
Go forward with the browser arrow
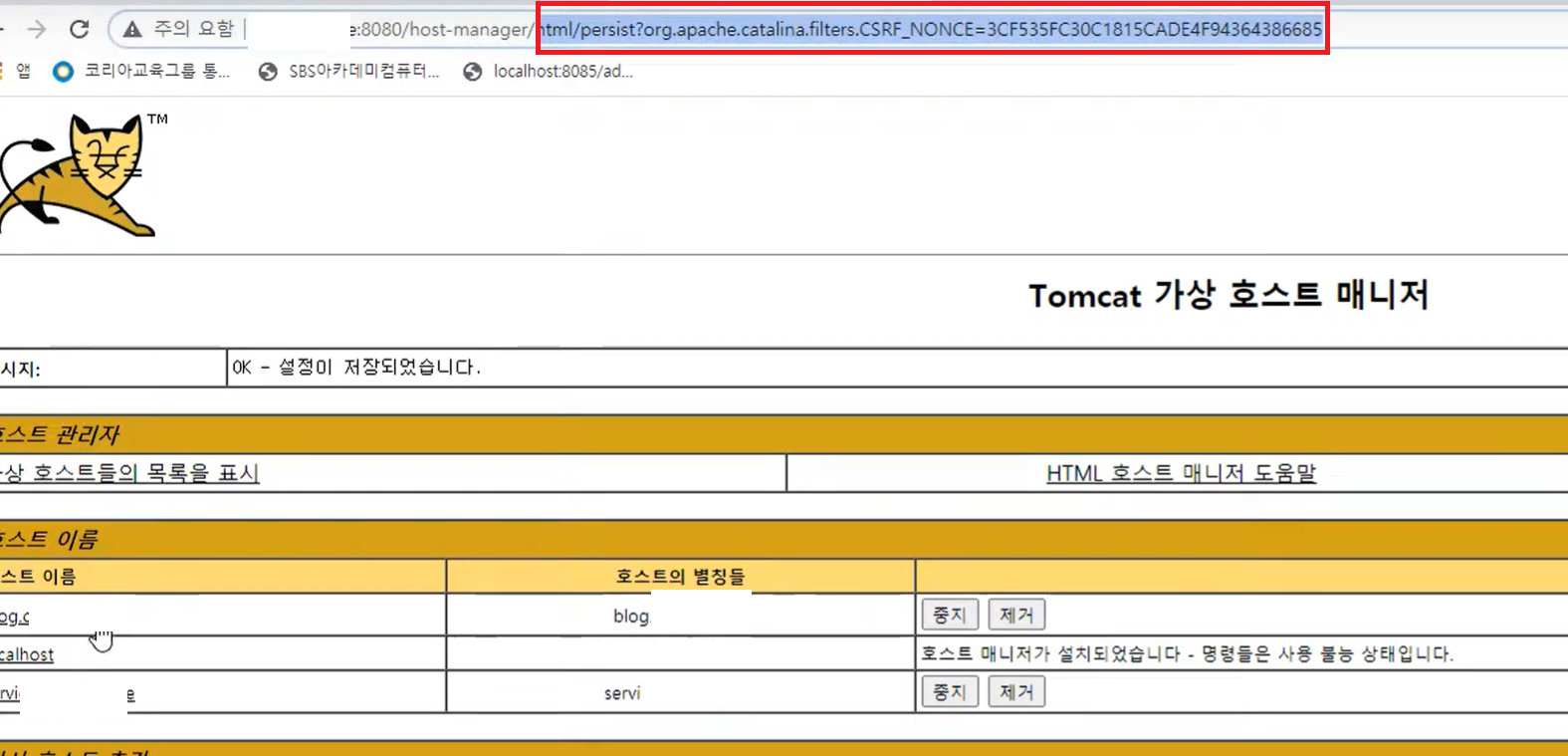point(37,30)
